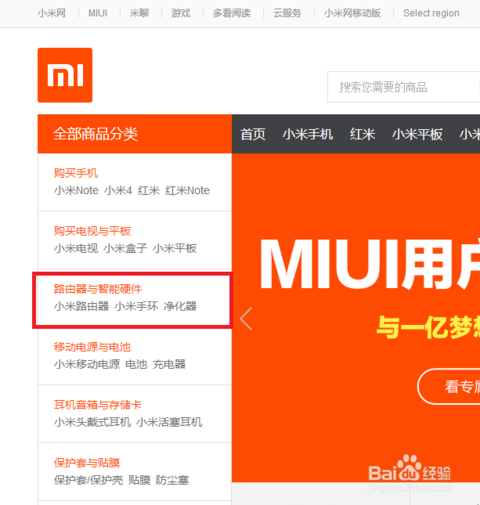
Task: Open 保护套与贴膜 category heading
Action: 87,463
